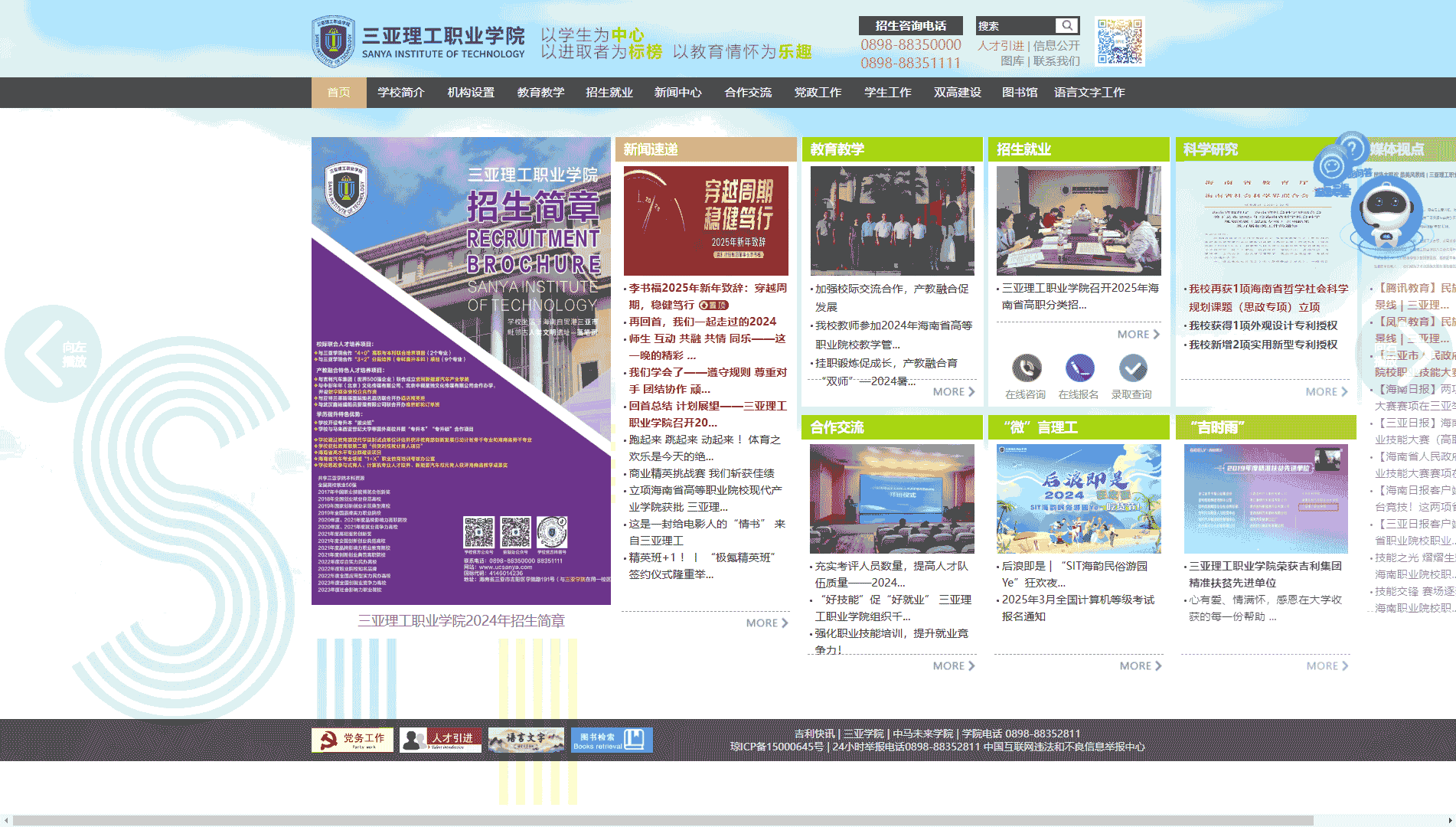Click the 新闻速递 section header
The width and height of the screenshot is (1456, 827).
tap(706, 149)
